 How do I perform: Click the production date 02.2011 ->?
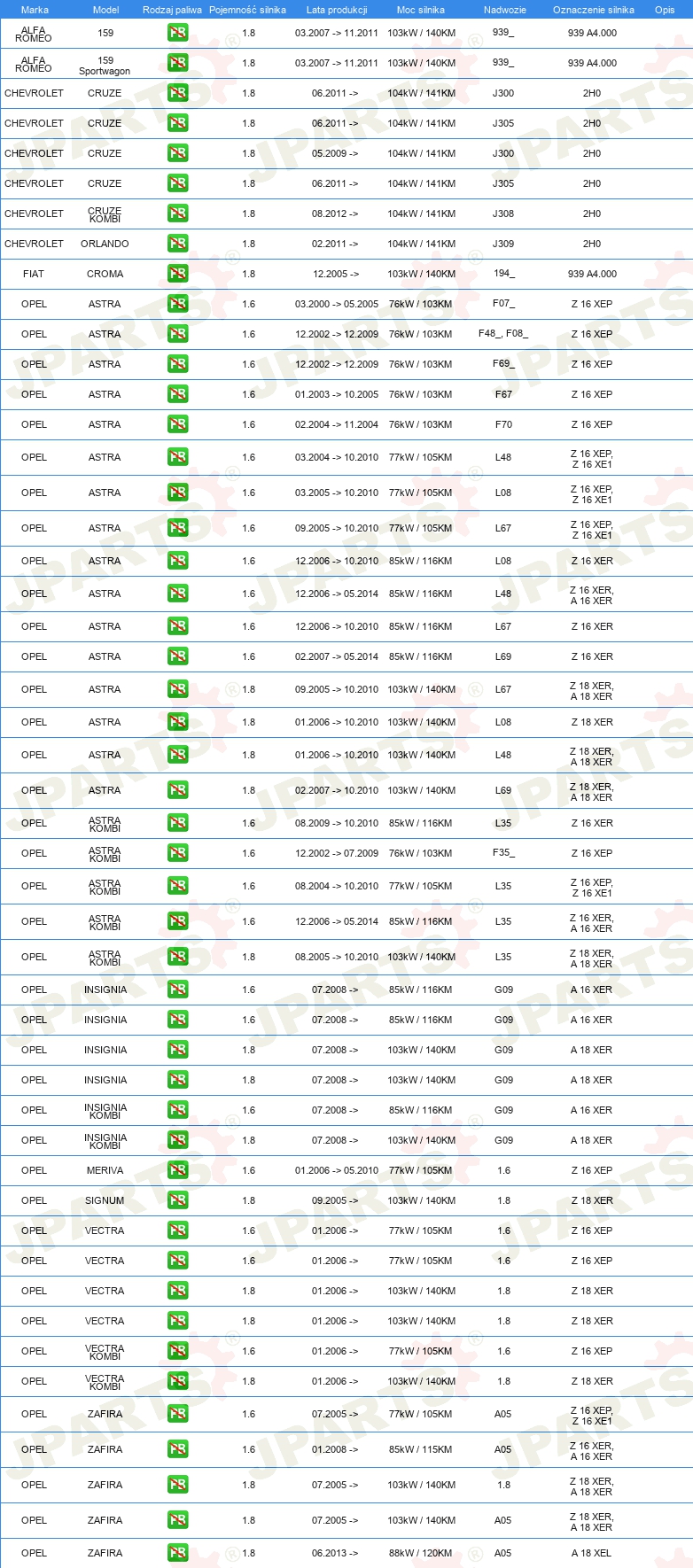(x=335, y=244)
